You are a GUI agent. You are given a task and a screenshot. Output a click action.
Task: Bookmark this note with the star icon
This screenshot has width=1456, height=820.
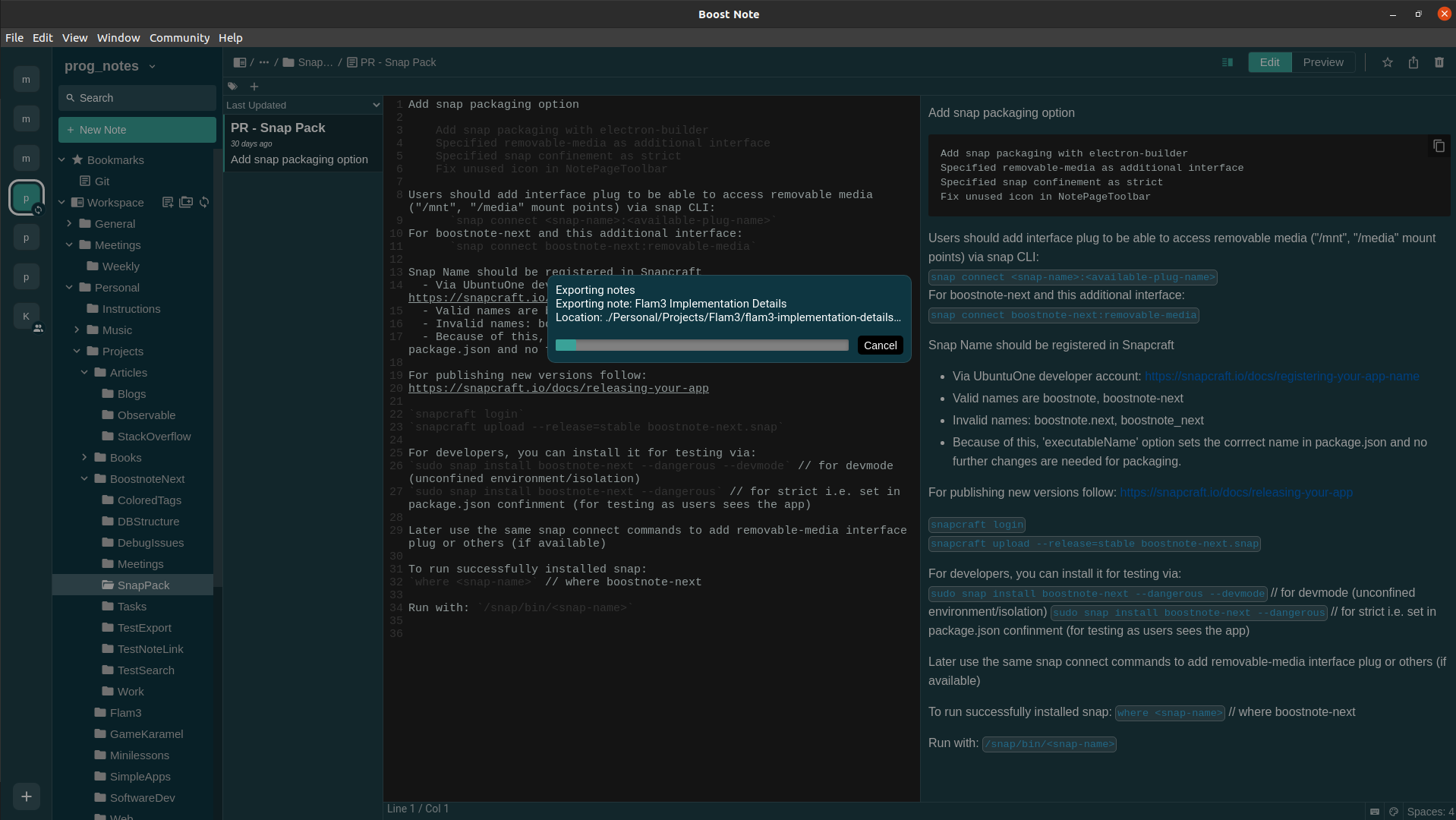point(1388,62)
